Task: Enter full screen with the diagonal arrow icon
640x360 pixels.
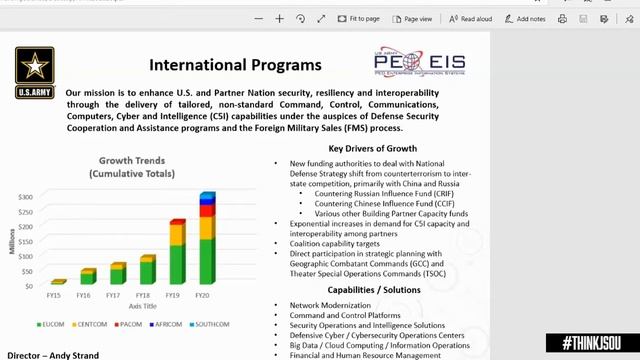Action: (321, 19)
